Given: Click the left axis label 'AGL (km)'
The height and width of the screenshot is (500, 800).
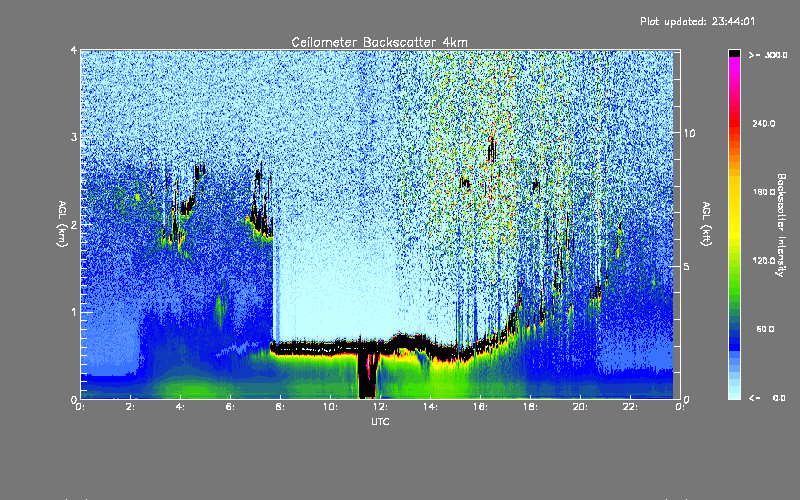Looking at the screenshot, I should 62,224.
